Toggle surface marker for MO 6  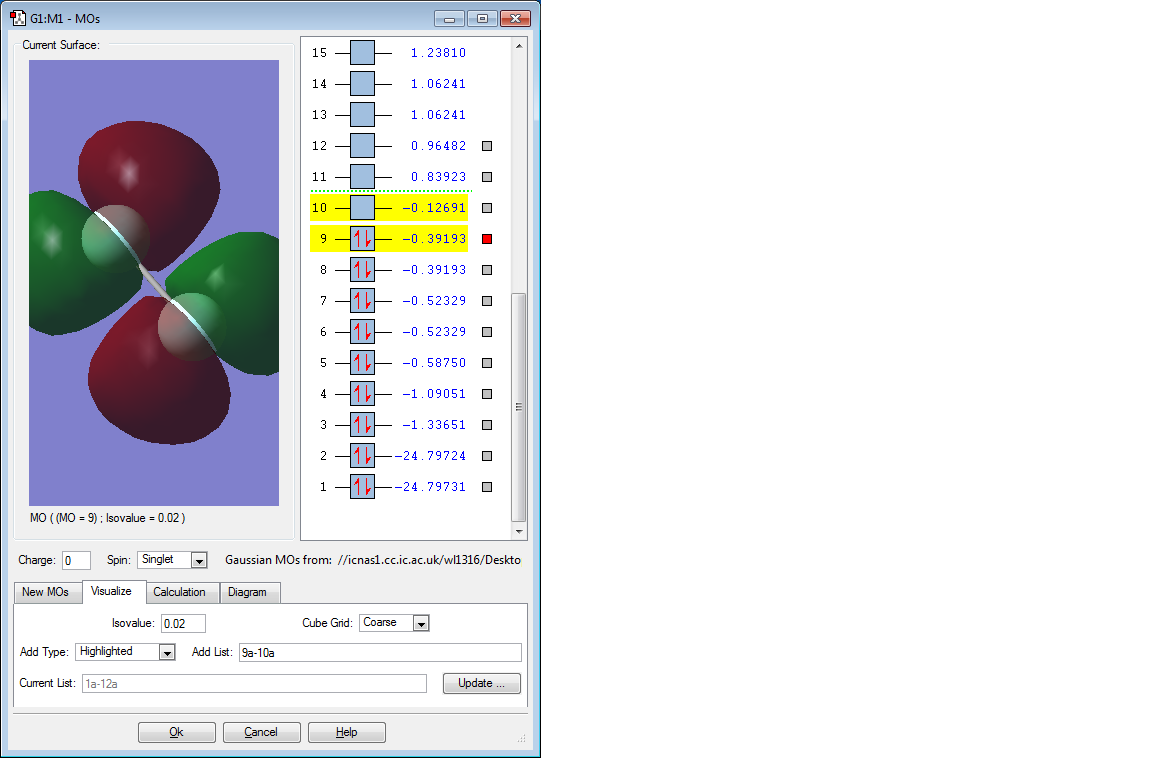(x=487, y=332)
